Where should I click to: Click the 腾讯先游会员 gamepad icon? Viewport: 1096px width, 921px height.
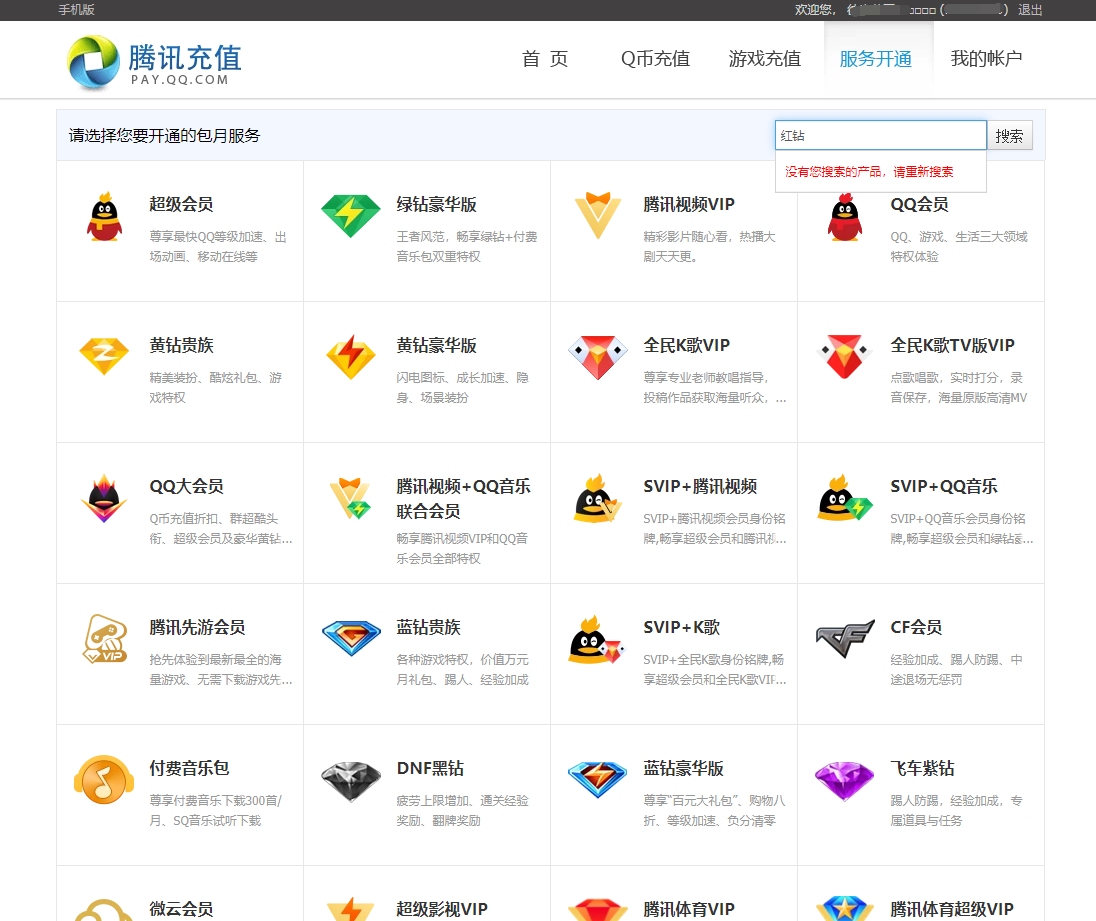pos(105,639)
